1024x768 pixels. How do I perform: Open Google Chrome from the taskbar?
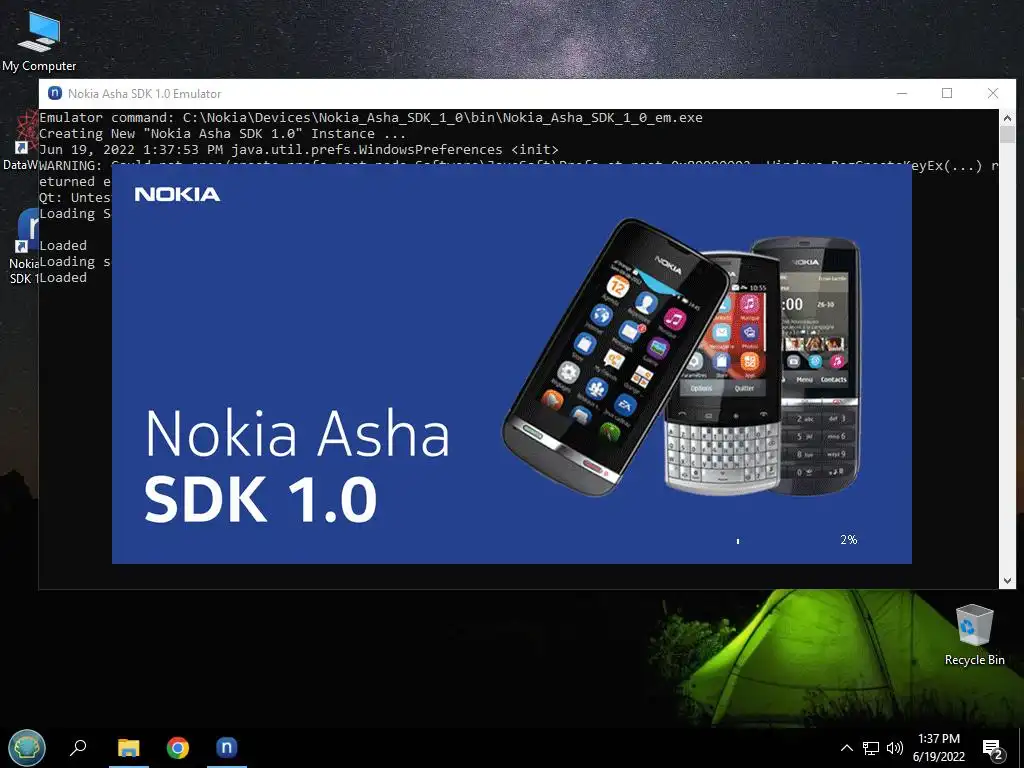pyautogui.click(x=178, y=747)
